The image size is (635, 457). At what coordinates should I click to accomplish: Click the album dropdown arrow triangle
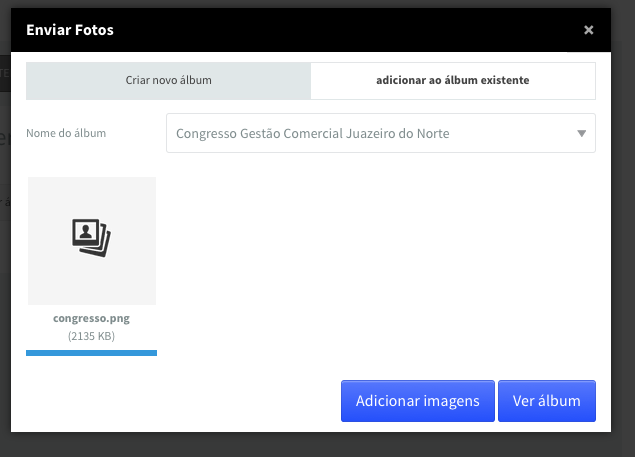point(582,133)
